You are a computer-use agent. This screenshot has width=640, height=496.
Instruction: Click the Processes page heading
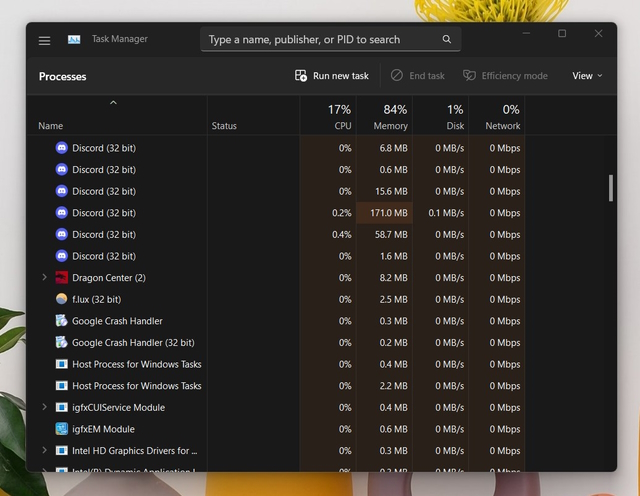(x=62, y=77)
